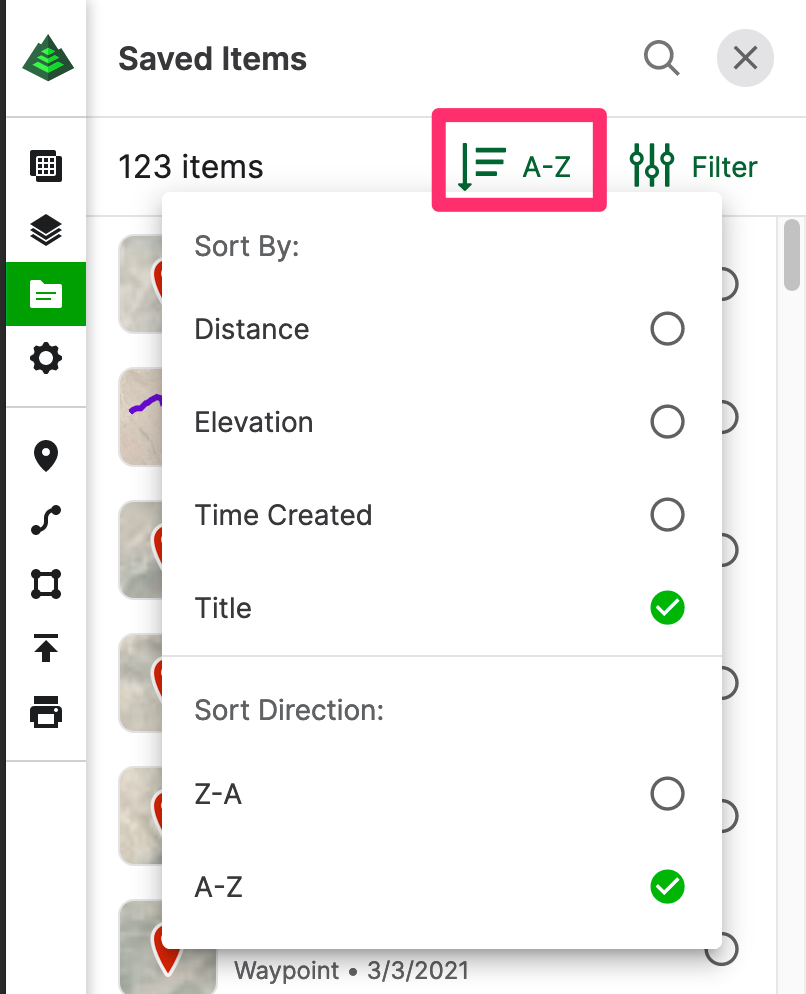Click the saved items list scrollbar
This screenshot has width=806, height=994.
point(791,254)
